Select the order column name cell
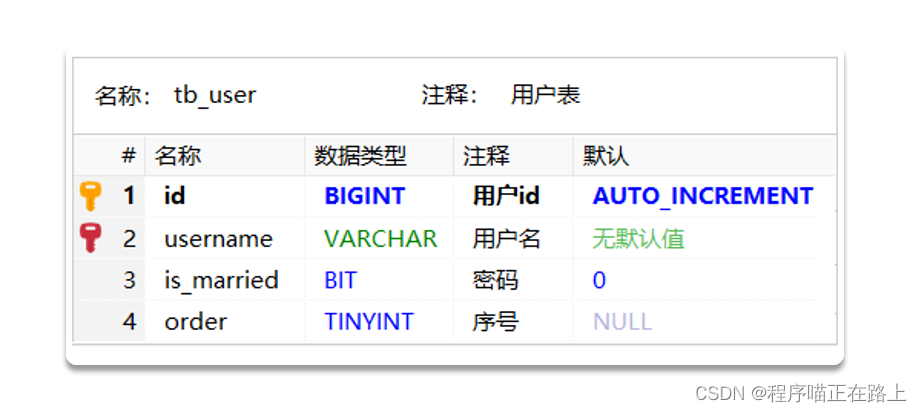Screen dimensions: 922x412 coord(225,321)
